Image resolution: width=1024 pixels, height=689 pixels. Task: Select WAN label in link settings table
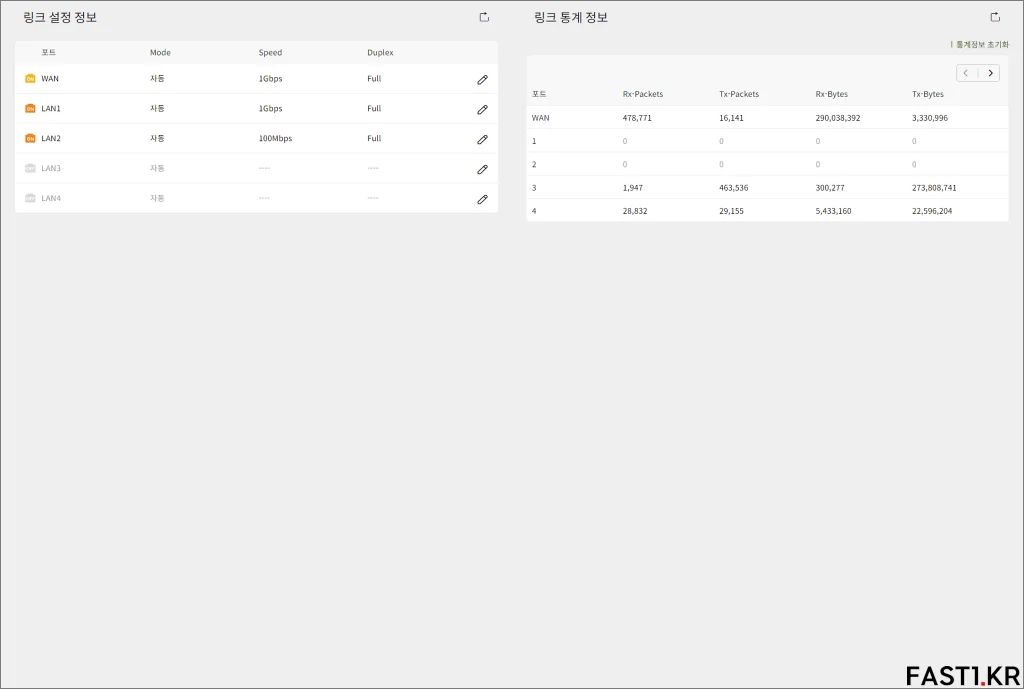coord(50,79)
